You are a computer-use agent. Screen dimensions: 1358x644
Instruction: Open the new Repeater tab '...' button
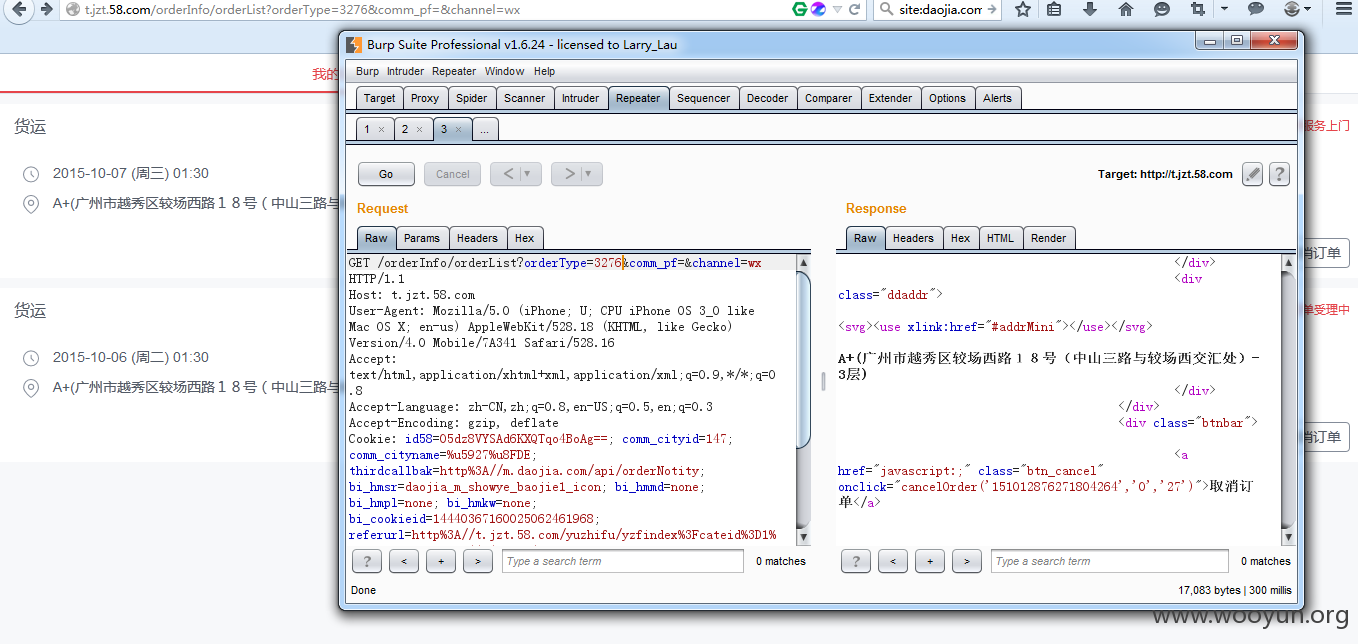point(484,129)
